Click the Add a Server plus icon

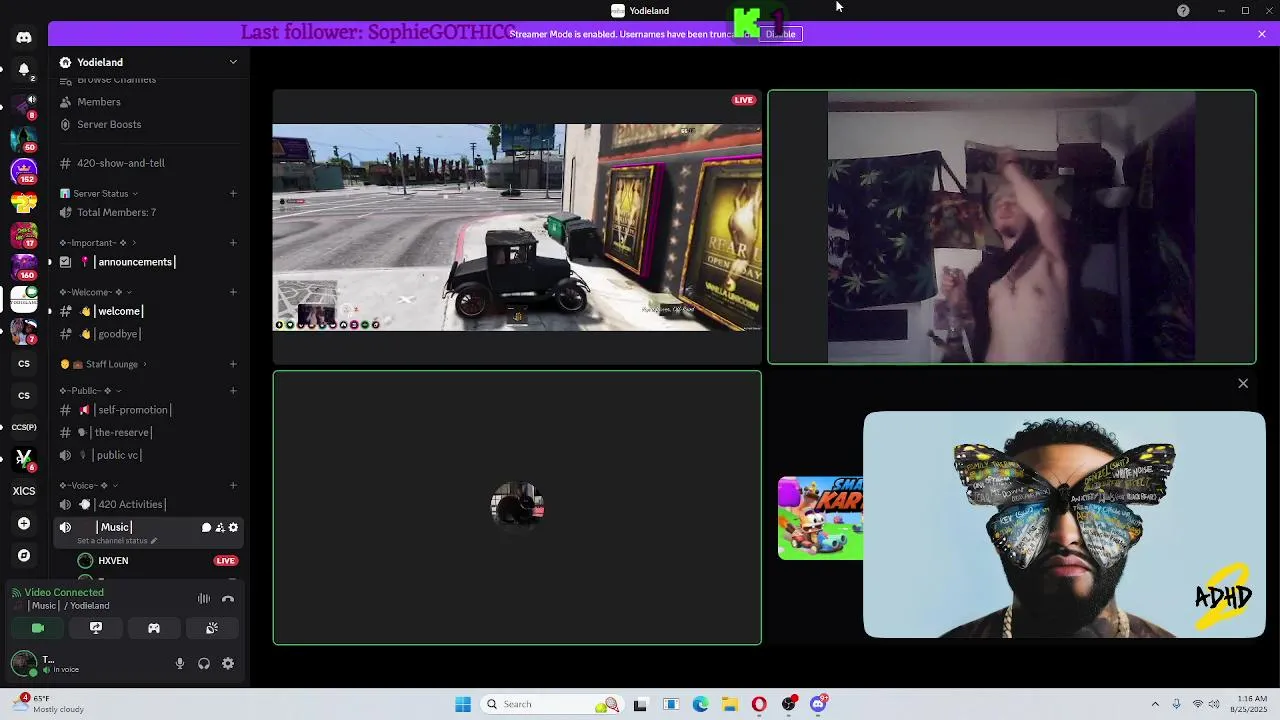click(24, 523)
